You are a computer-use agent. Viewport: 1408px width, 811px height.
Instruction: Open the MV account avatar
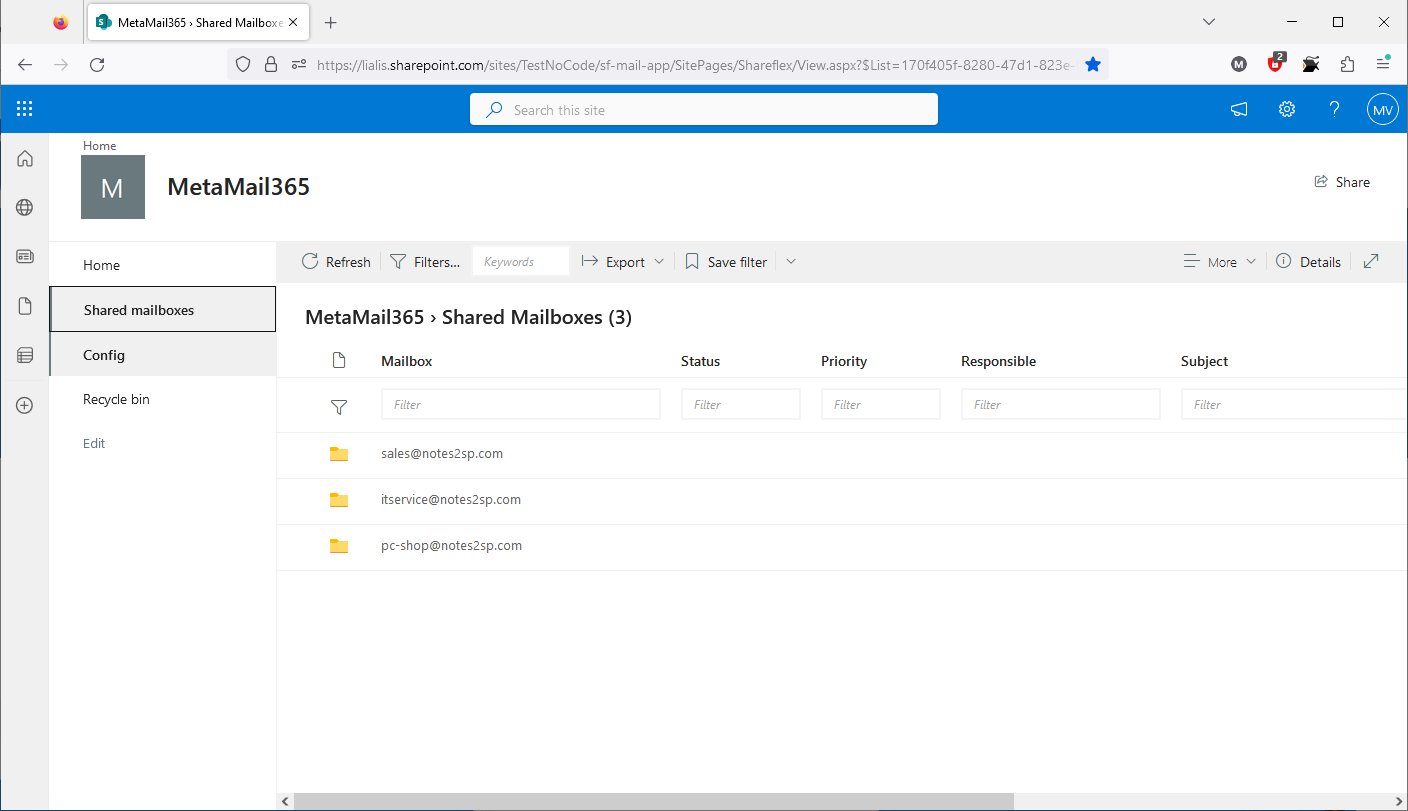click(1382, 110)
